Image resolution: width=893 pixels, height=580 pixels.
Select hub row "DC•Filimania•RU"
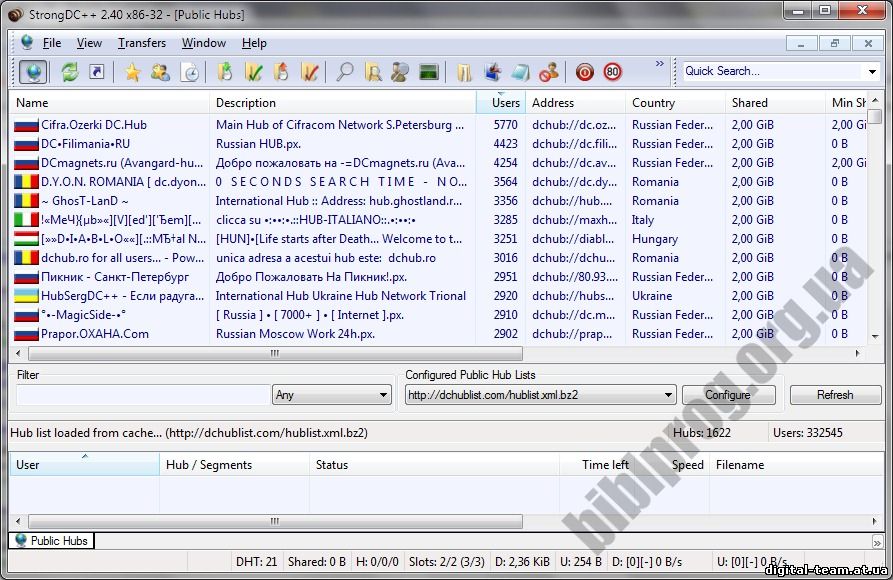pyautogui.click(x=439, y=144)
